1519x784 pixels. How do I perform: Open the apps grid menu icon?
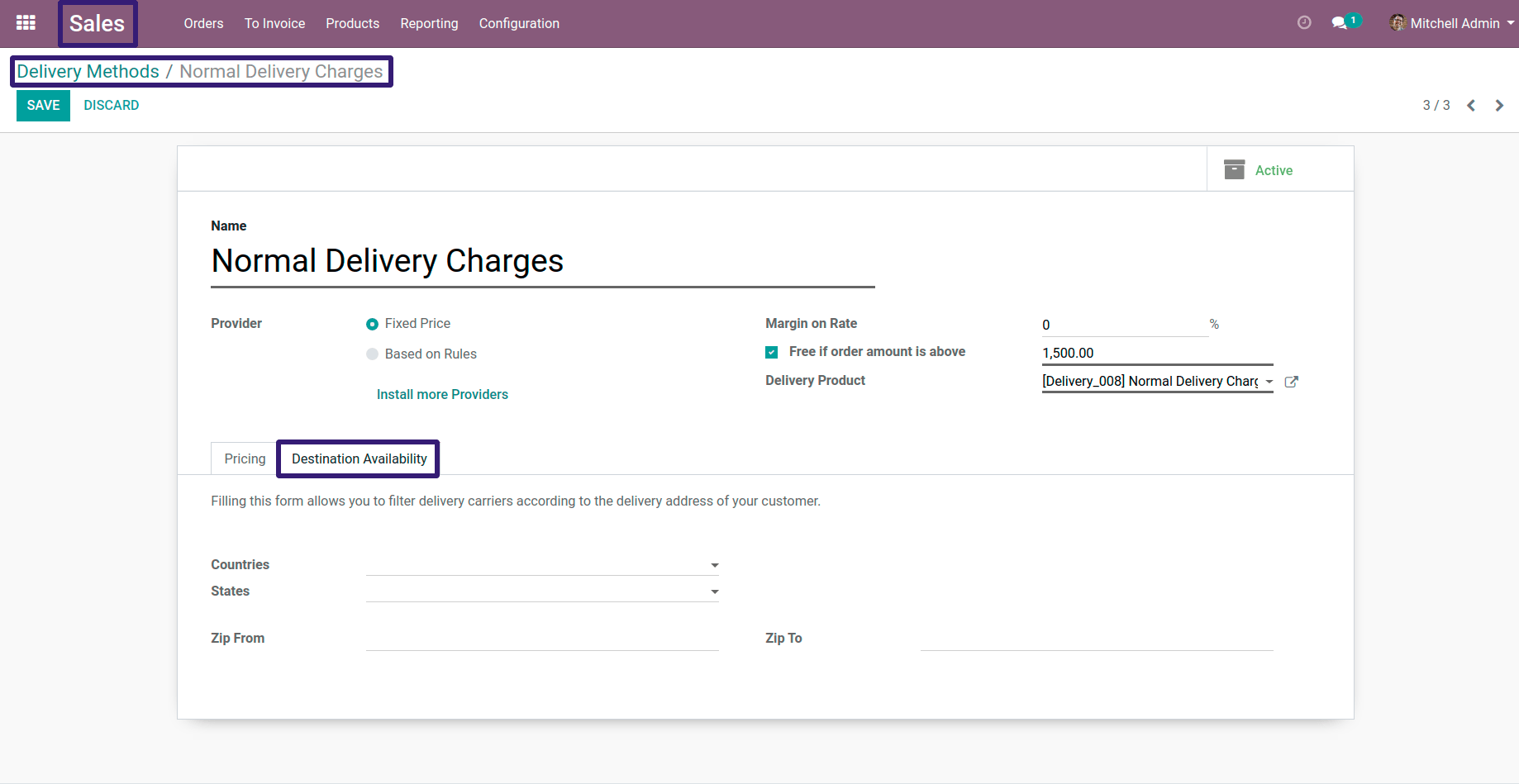coord(26,23)
